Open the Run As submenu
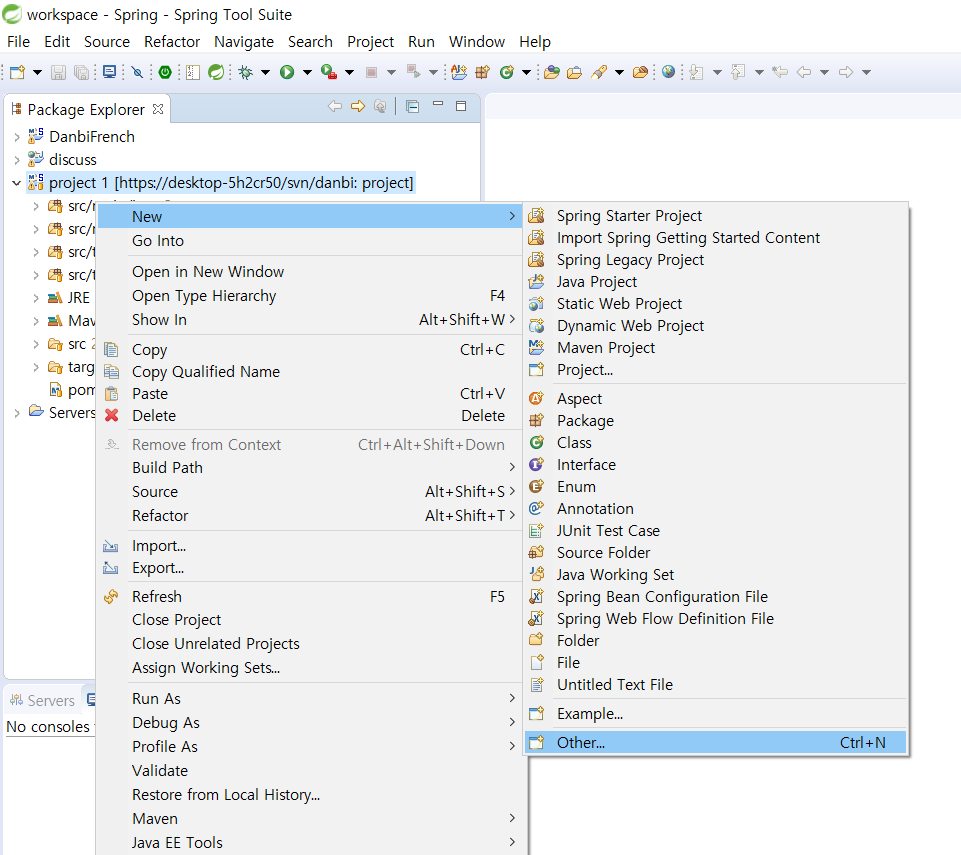 coord(311,699)
